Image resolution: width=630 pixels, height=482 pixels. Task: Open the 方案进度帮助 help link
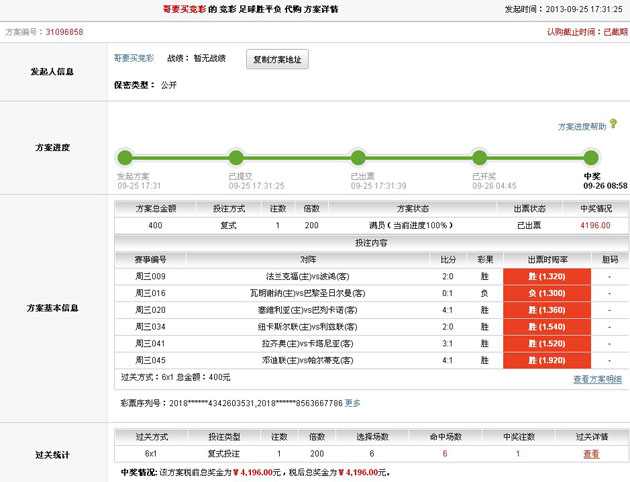pyautogui.click(x=581, y=127)
